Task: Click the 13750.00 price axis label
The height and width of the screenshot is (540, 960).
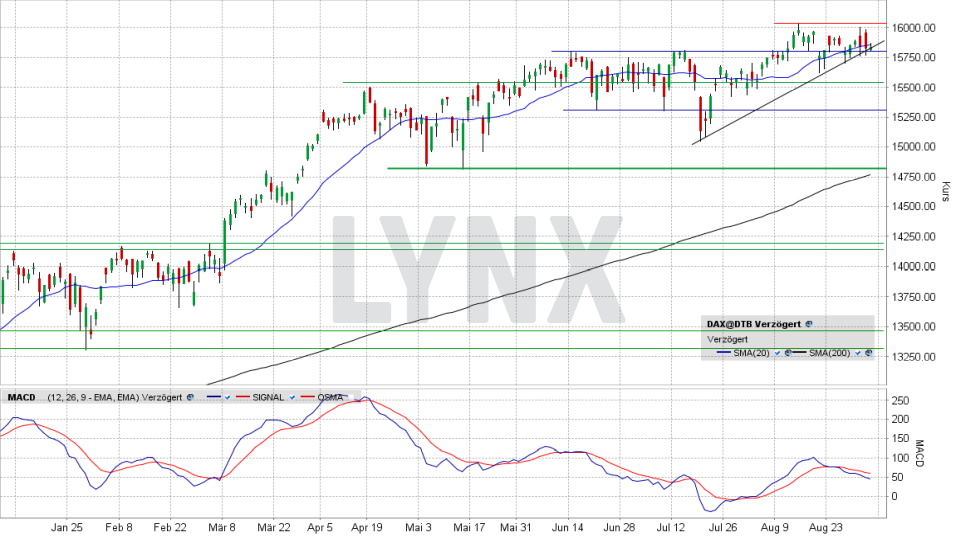Action: pos(913,297)
